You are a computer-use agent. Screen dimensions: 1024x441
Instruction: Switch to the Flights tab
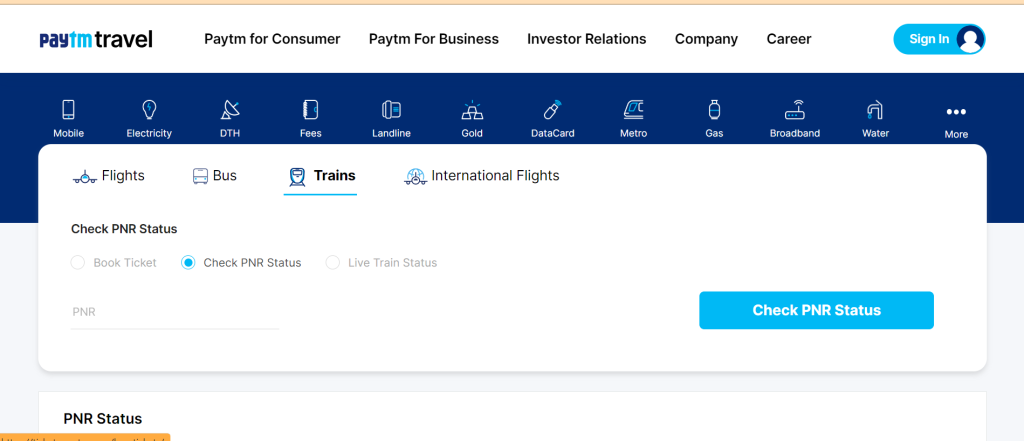[108, 176]
